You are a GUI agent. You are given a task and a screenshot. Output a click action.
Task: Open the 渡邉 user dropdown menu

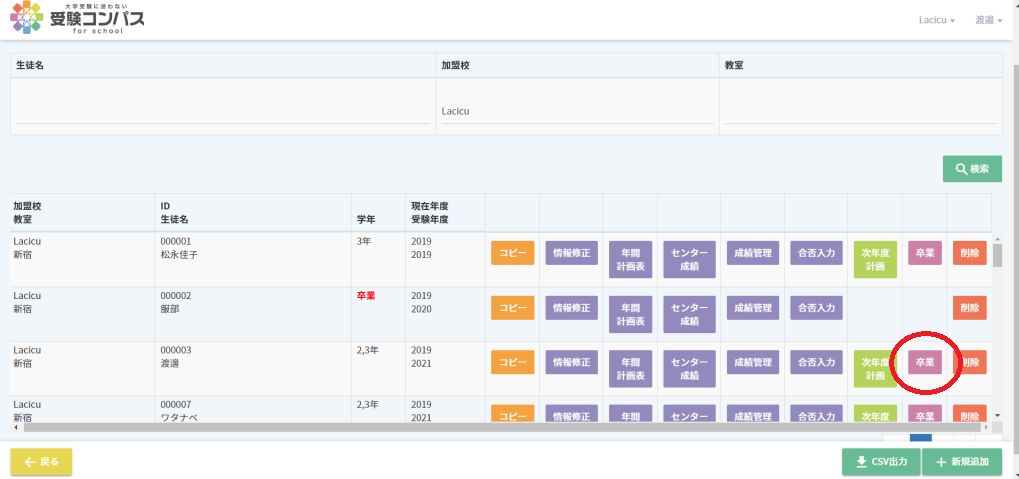988,20
